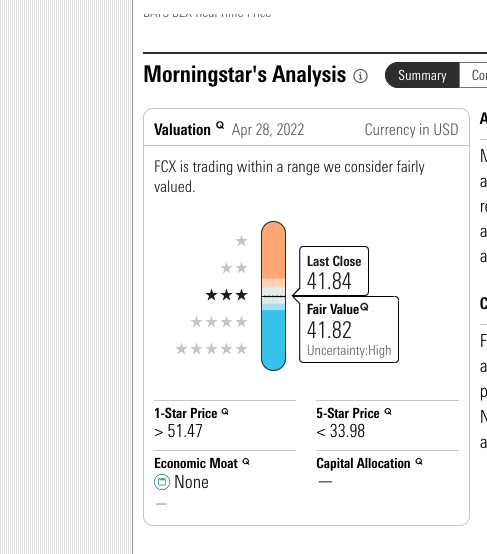Image resolution: width=487 pixels, height=554 pixels.
Task: Click info icon beside Morningstar's Analysis
Action: (360, 76)
